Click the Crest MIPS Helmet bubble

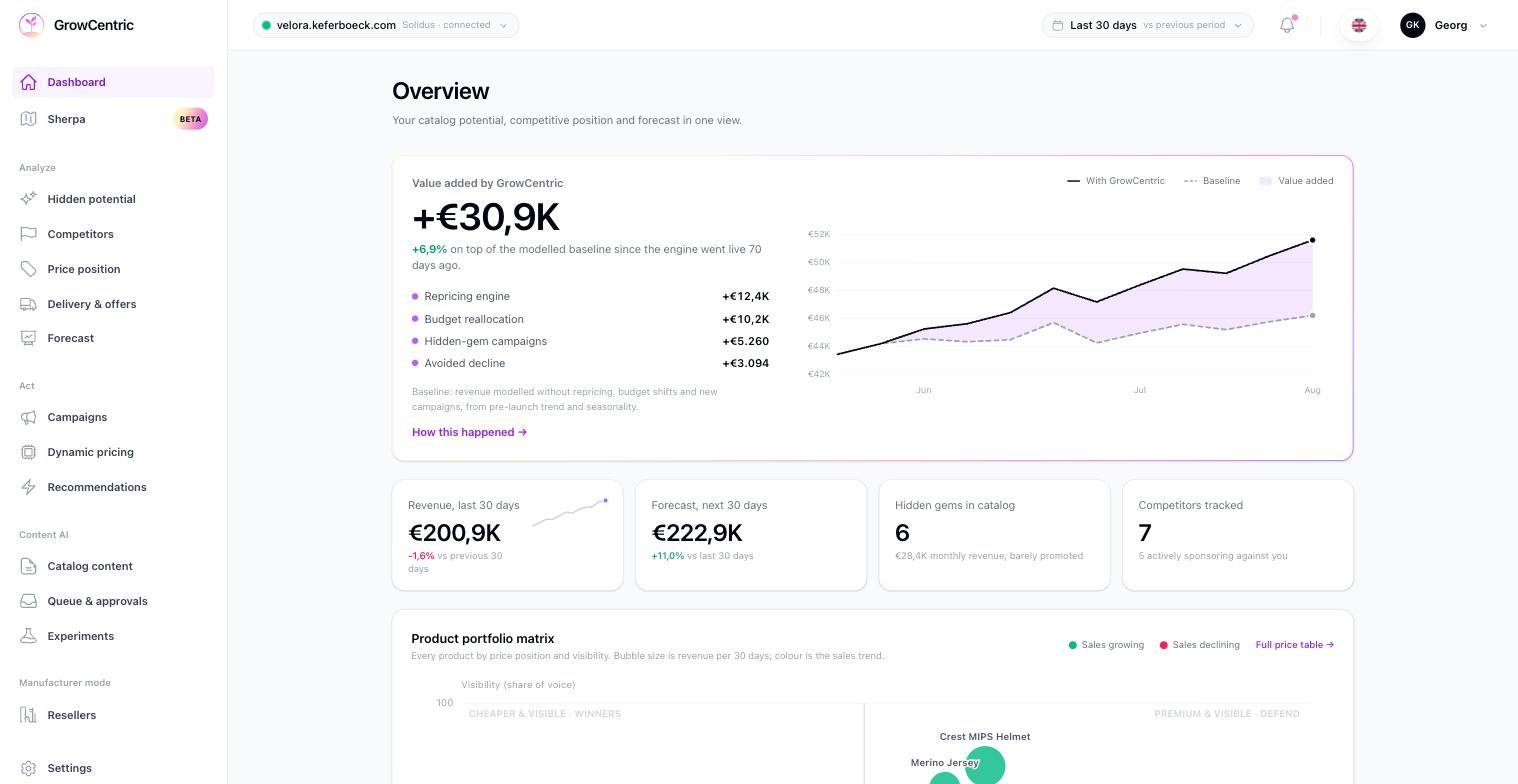[x=985, y=766]
